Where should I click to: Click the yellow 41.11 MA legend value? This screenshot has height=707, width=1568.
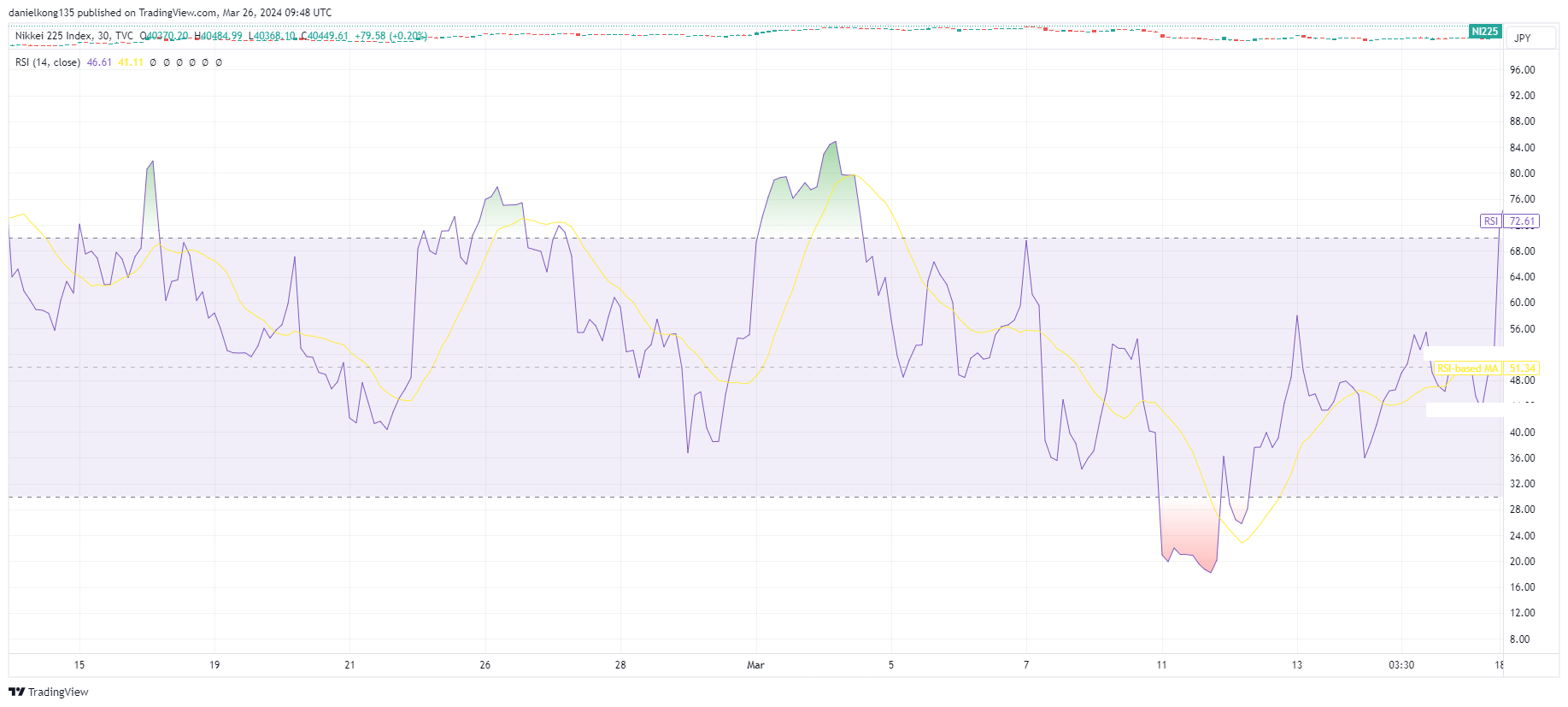tap(131, 62)
